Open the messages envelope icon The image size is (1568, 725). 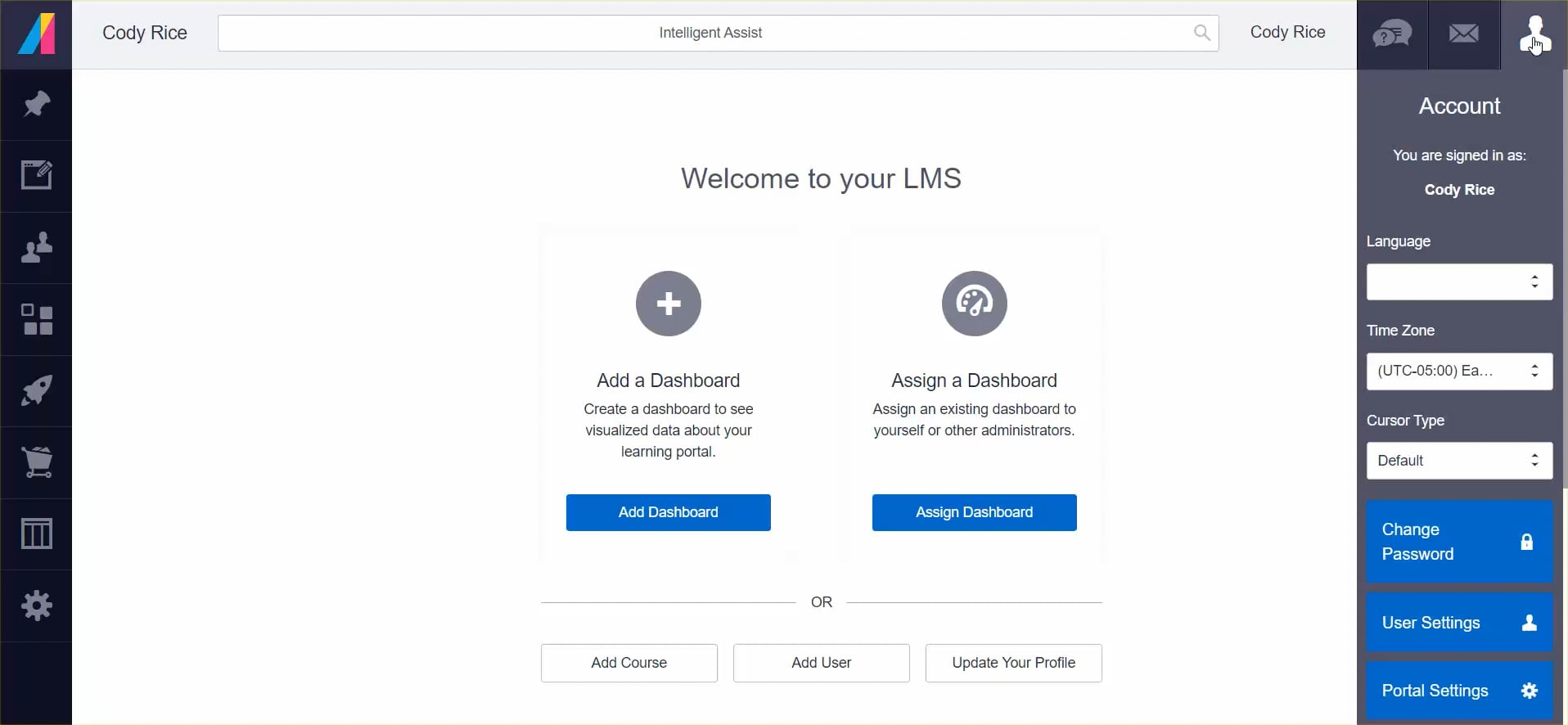point(1464,34)
